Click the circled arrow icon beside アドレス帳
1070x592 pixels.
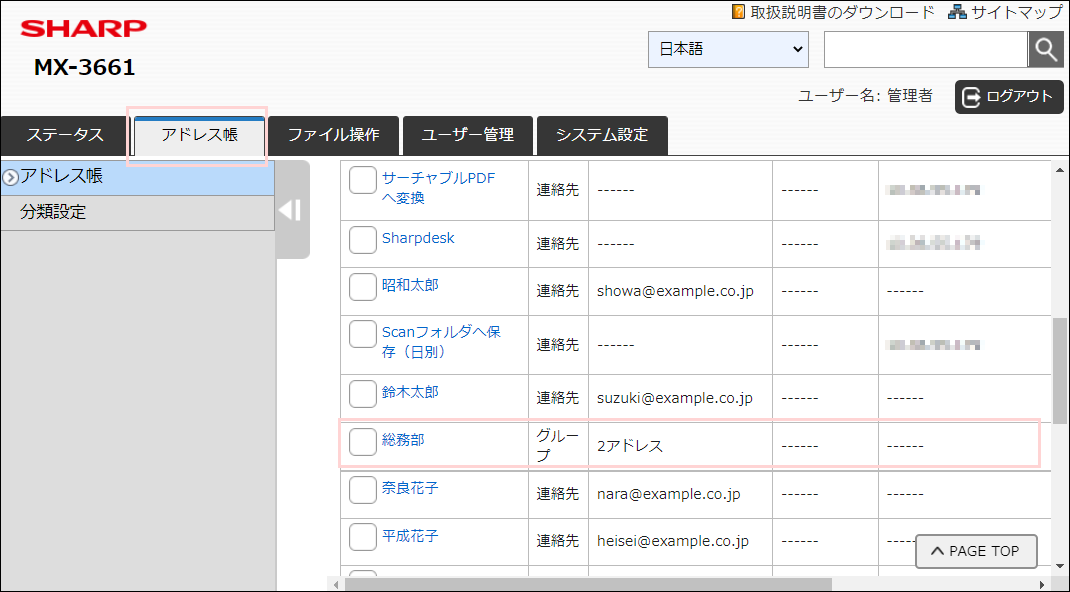coord(10,177)
